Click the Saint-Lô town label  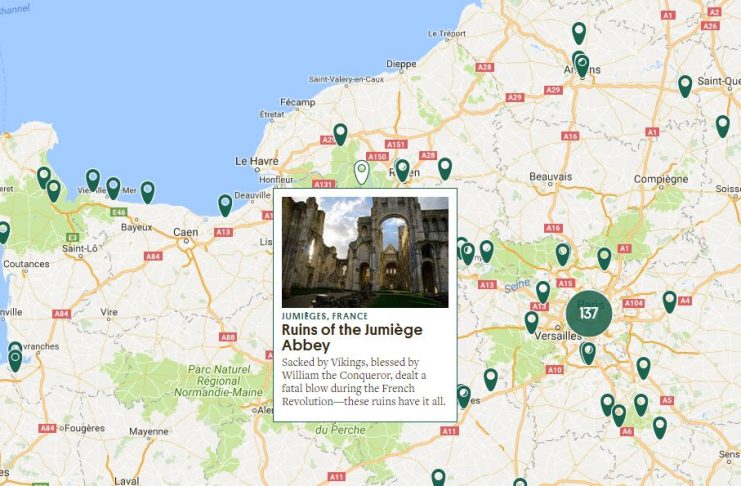coord(79,248)
